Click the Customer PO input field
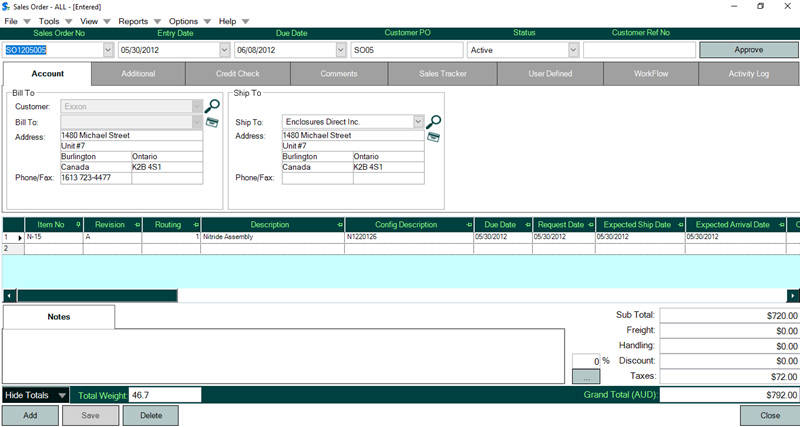 tap(407, 49)
